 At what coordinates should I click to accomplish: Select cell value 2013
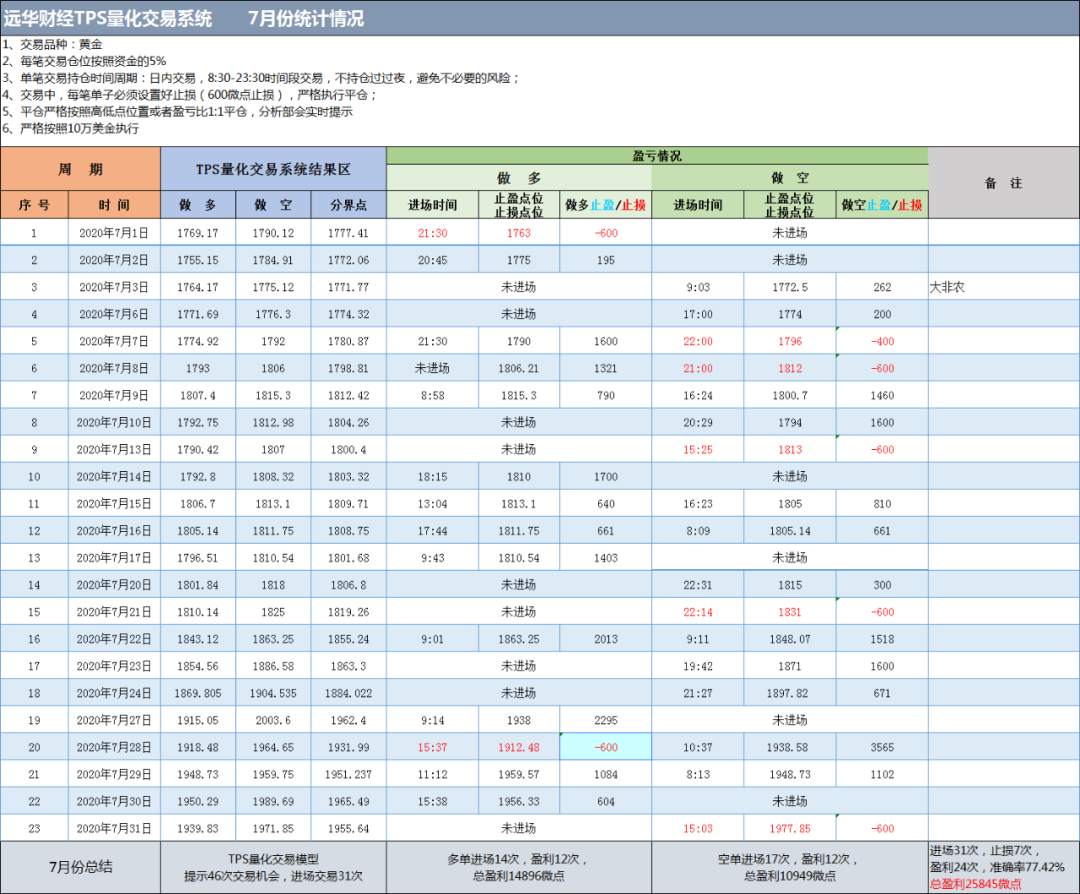605,639
